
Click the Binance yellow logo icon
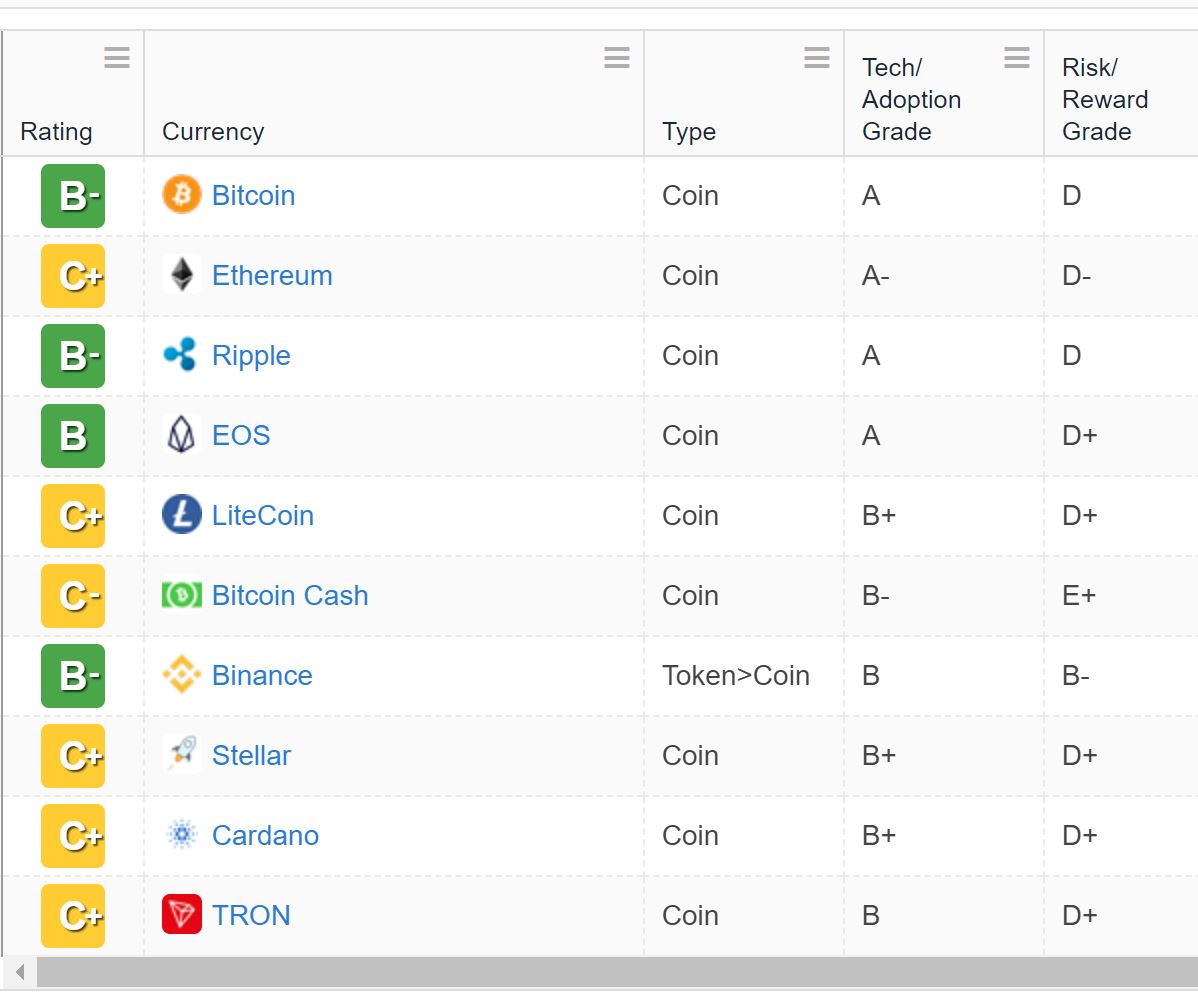coord(182,675)
